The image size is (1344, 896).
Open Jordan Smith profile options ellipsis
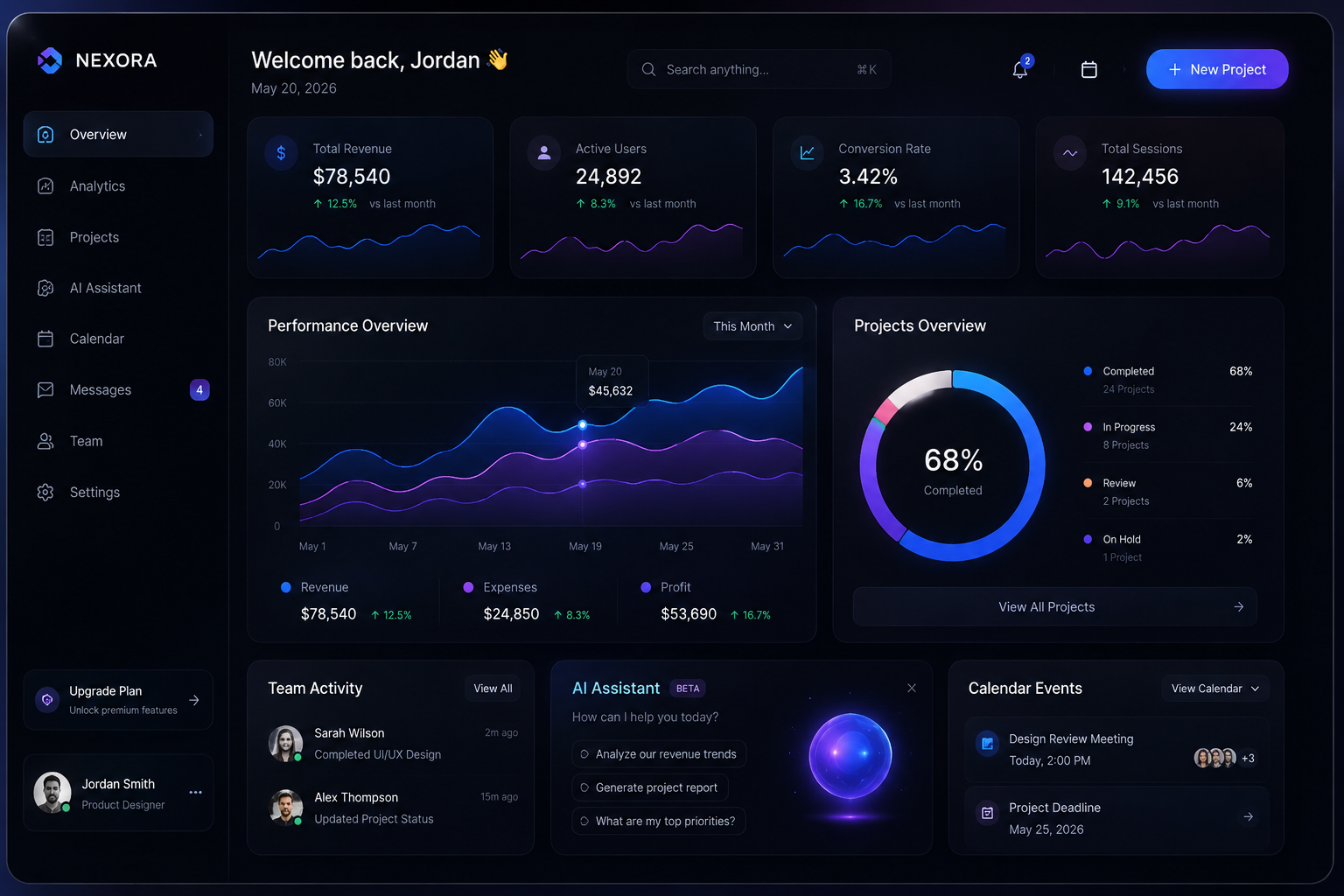tap(195, 792)
